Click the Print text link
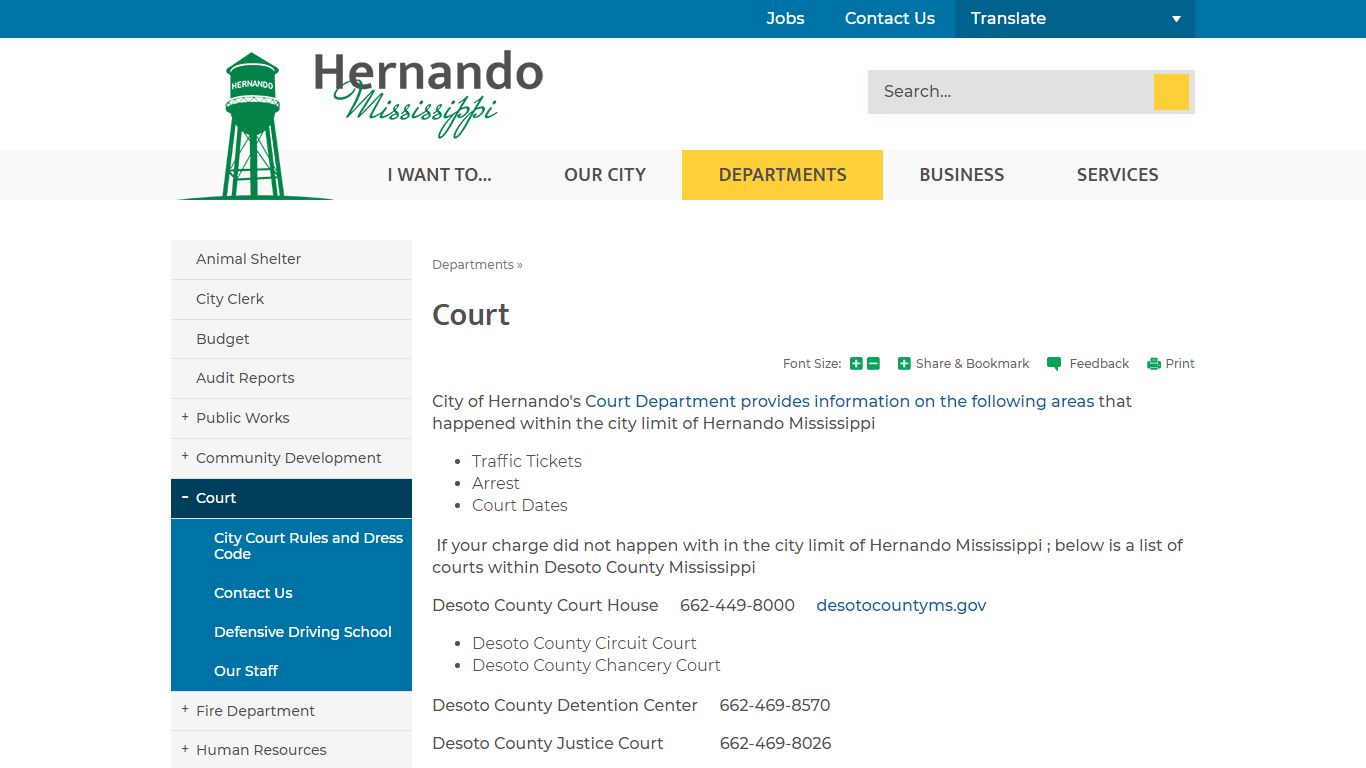 (x=1180, y=364)
